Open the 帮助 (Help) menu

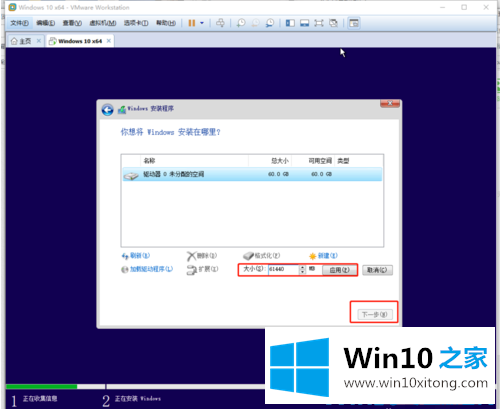pos(166,23)
